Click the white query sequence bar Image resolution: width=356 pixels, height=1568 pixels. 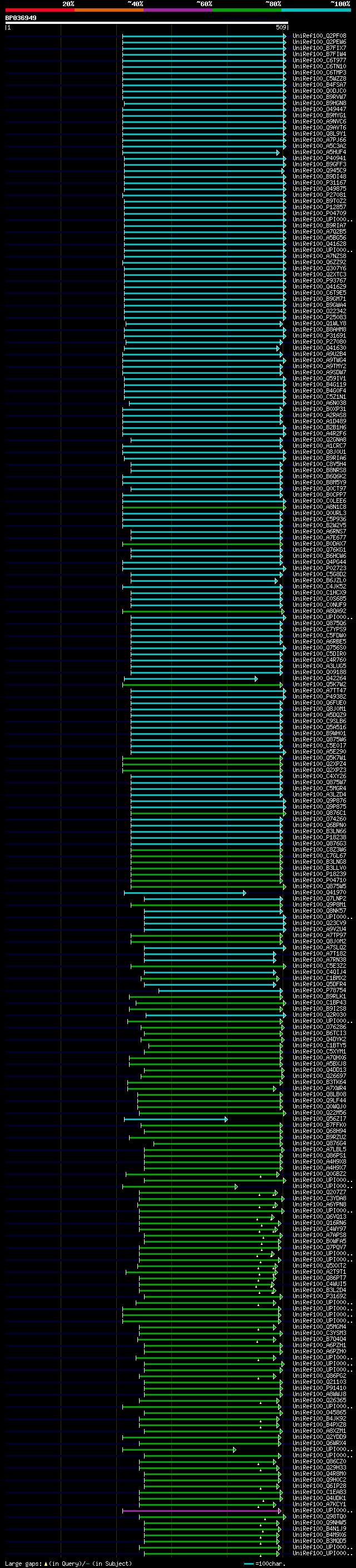(147, 23)
